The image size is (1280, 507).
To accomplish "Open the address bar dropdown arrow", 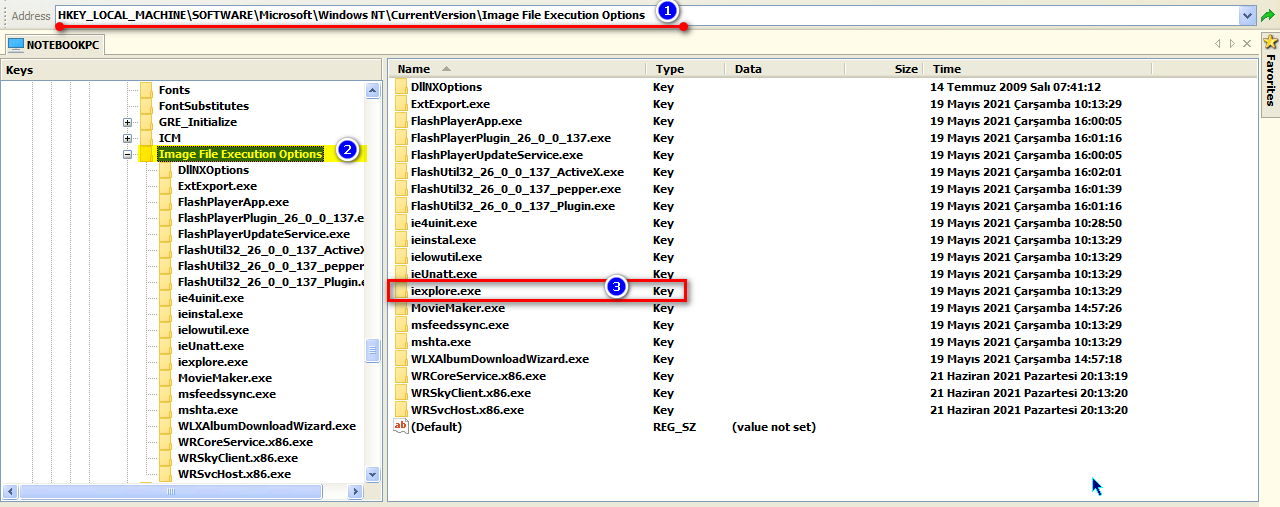I will (1247, 16).
